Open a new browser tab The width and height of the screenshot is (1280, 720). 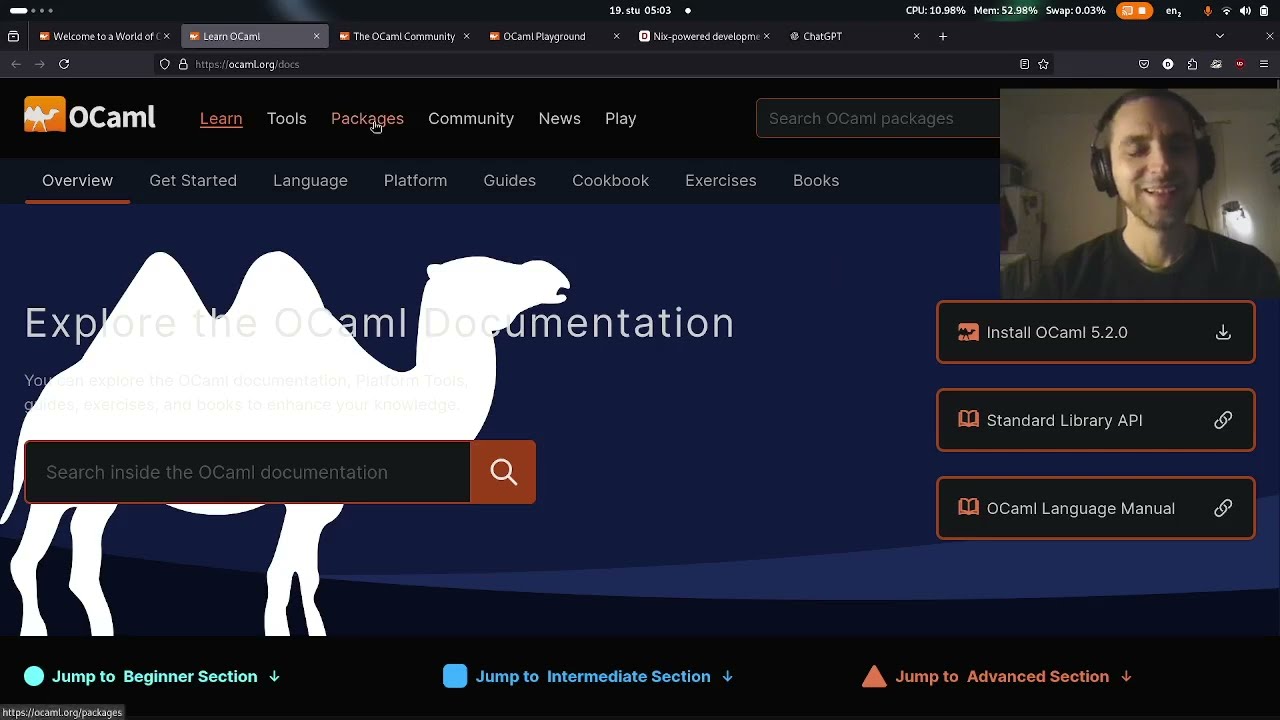[x=942, y=36]
